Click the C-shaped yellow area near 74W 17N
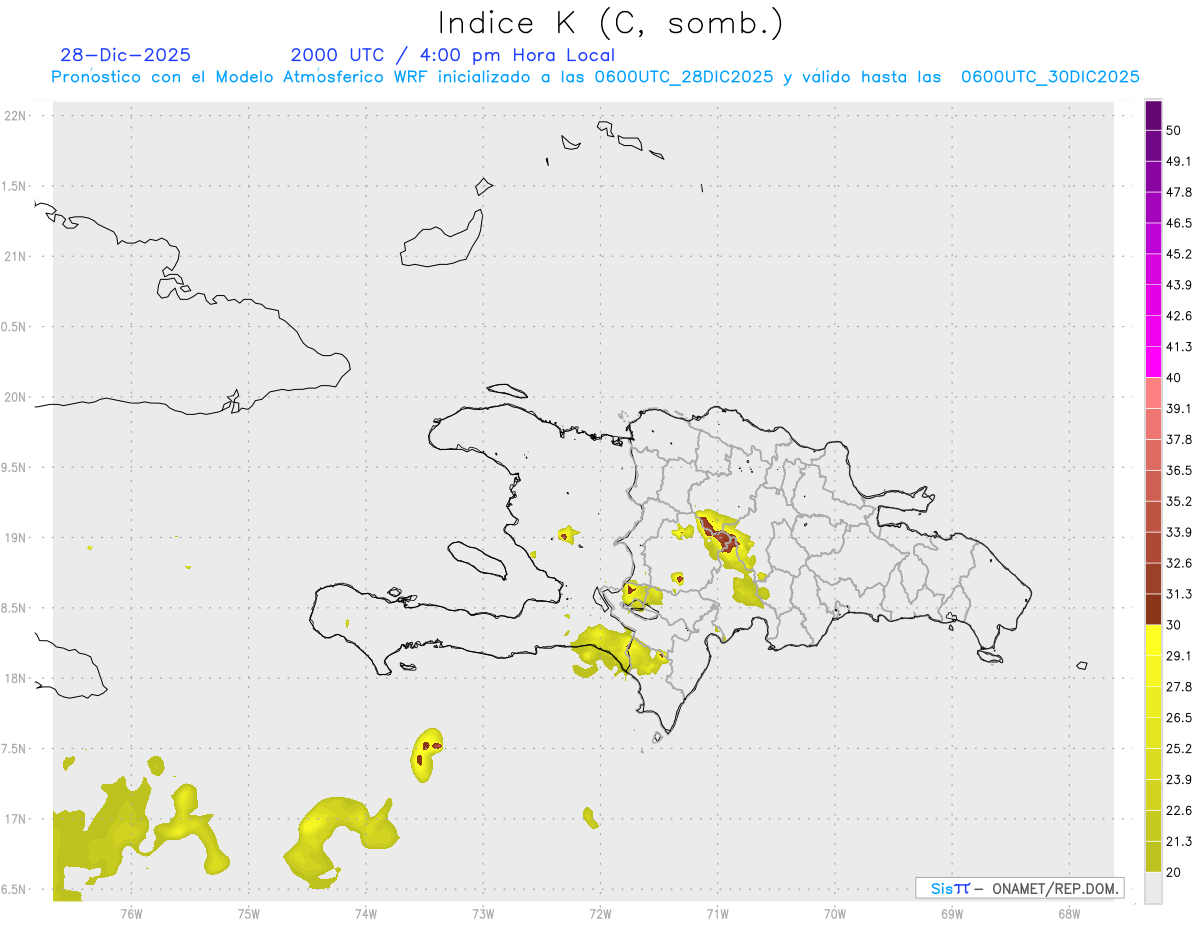 pos(341,841)
